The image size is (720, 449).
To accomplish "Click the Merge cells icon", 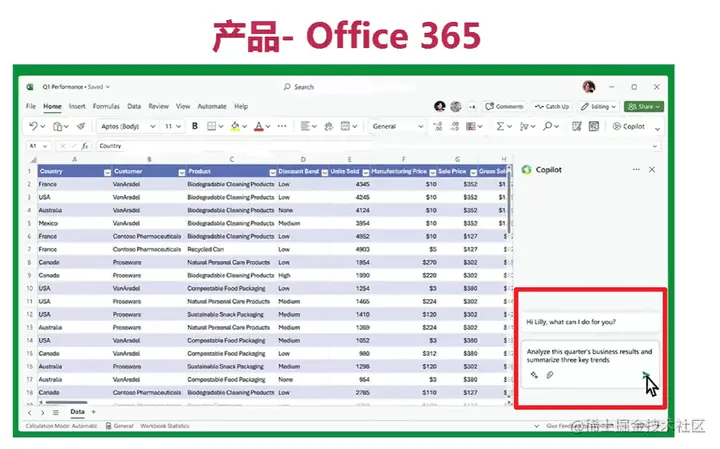I will [345, 126].
